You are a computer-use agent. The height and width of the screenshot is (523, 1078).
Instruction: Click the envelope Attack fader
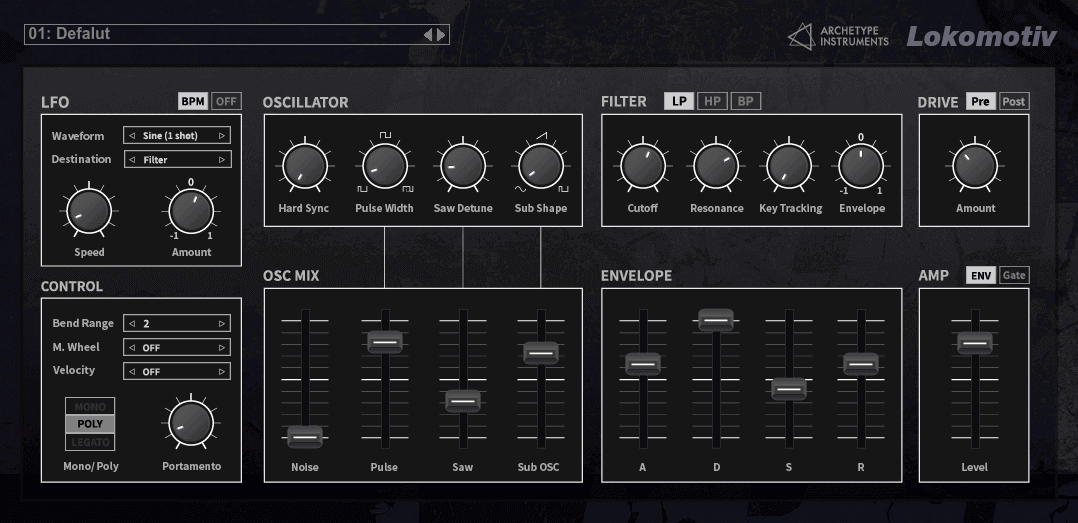pyautogui.click(x=643, y=364)
